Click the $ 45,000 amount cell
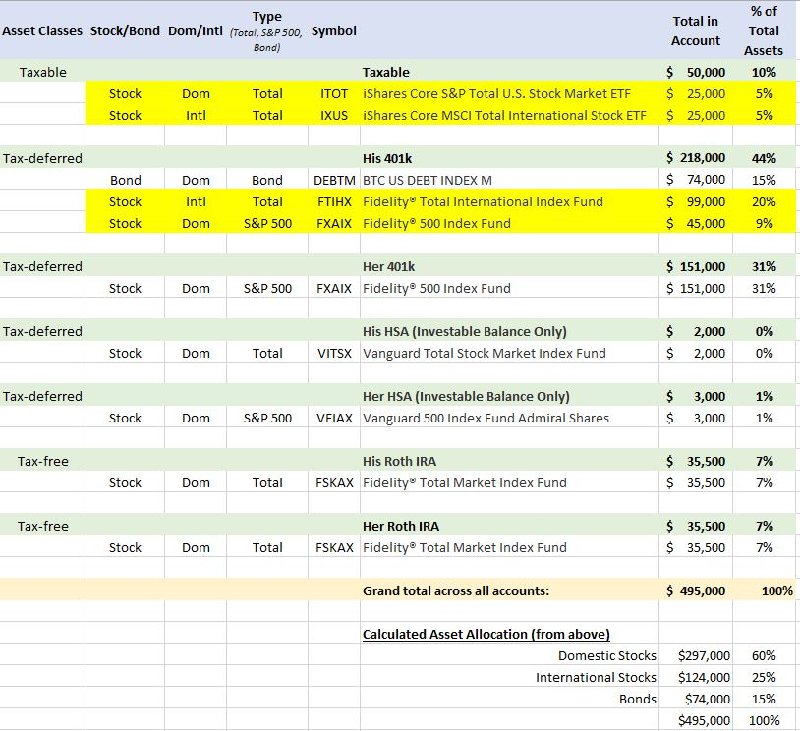The height and width of the screenshot is (731, 800). pyautogui.click(x=695, y=223)
